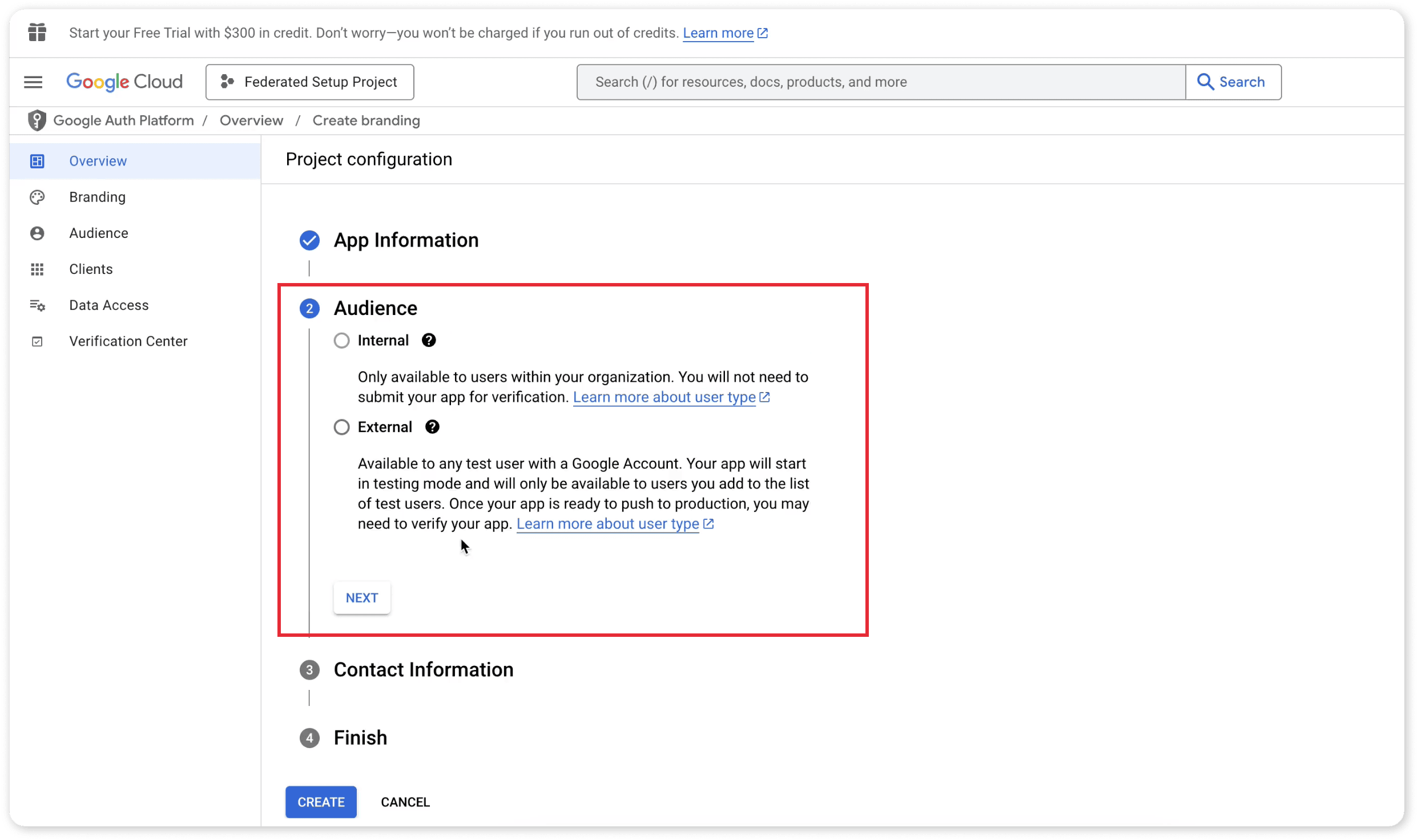Expand the Contact Information step
The width and height of the screenshot is (1418, 840).
pyautogui.click(x=423, y=669)
